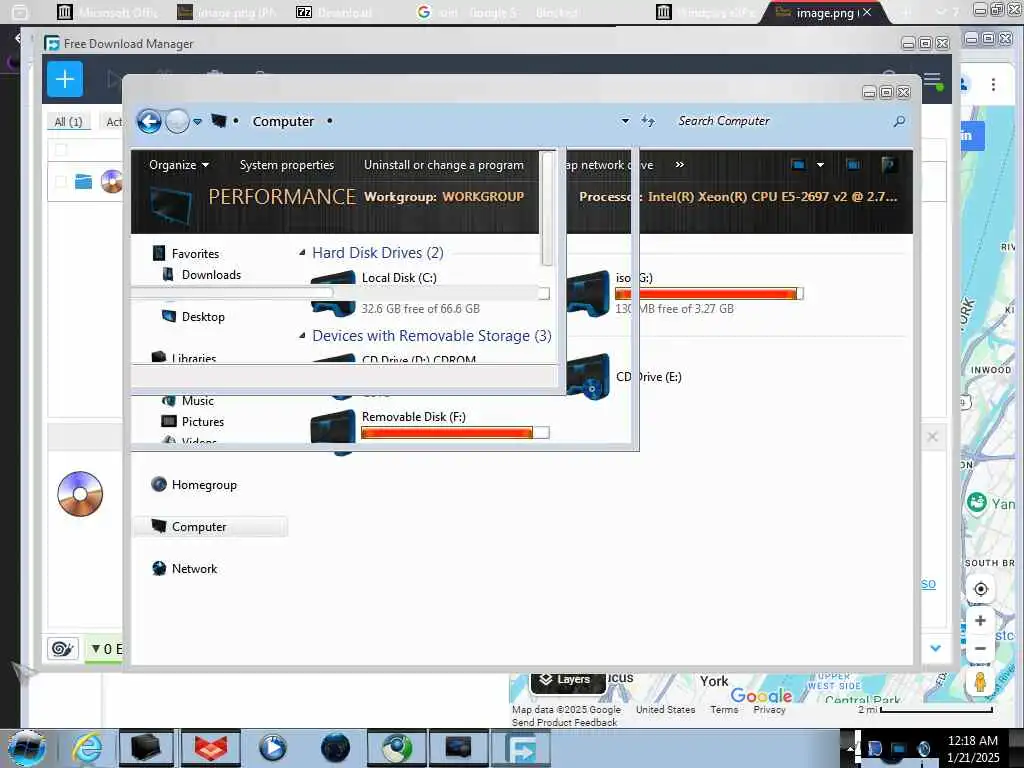Switch to the All (1) tab

68,121
